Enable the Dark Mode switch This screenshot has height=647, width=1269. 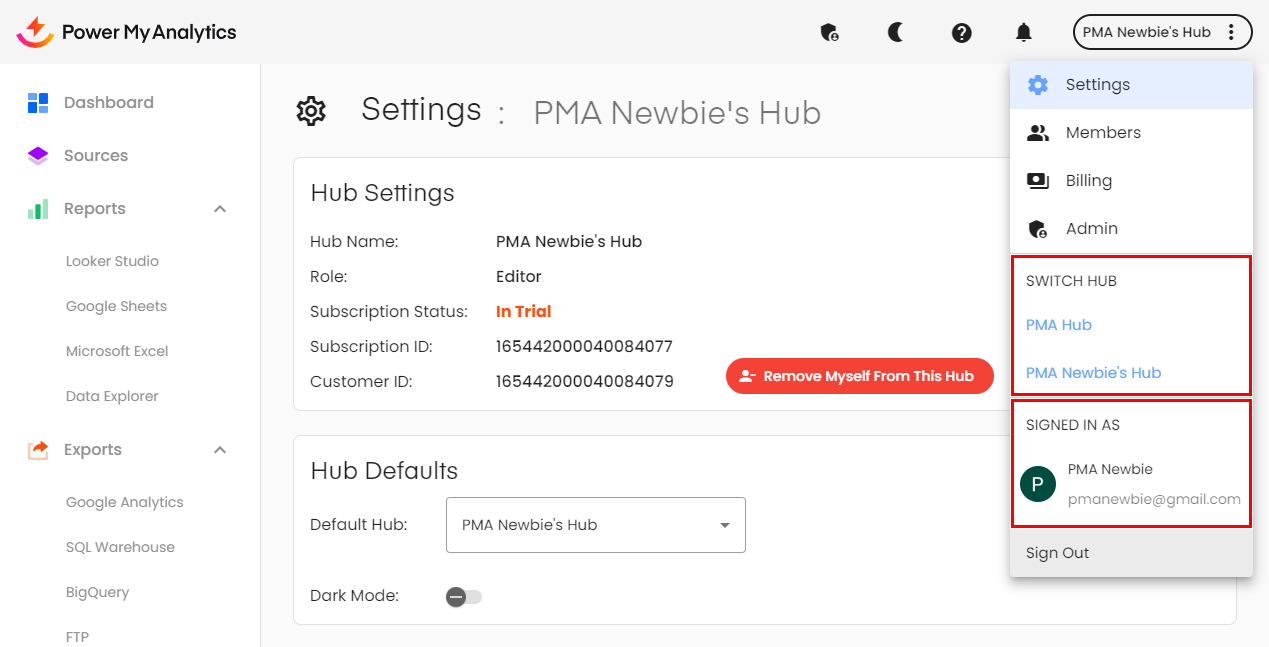point(464,597)
